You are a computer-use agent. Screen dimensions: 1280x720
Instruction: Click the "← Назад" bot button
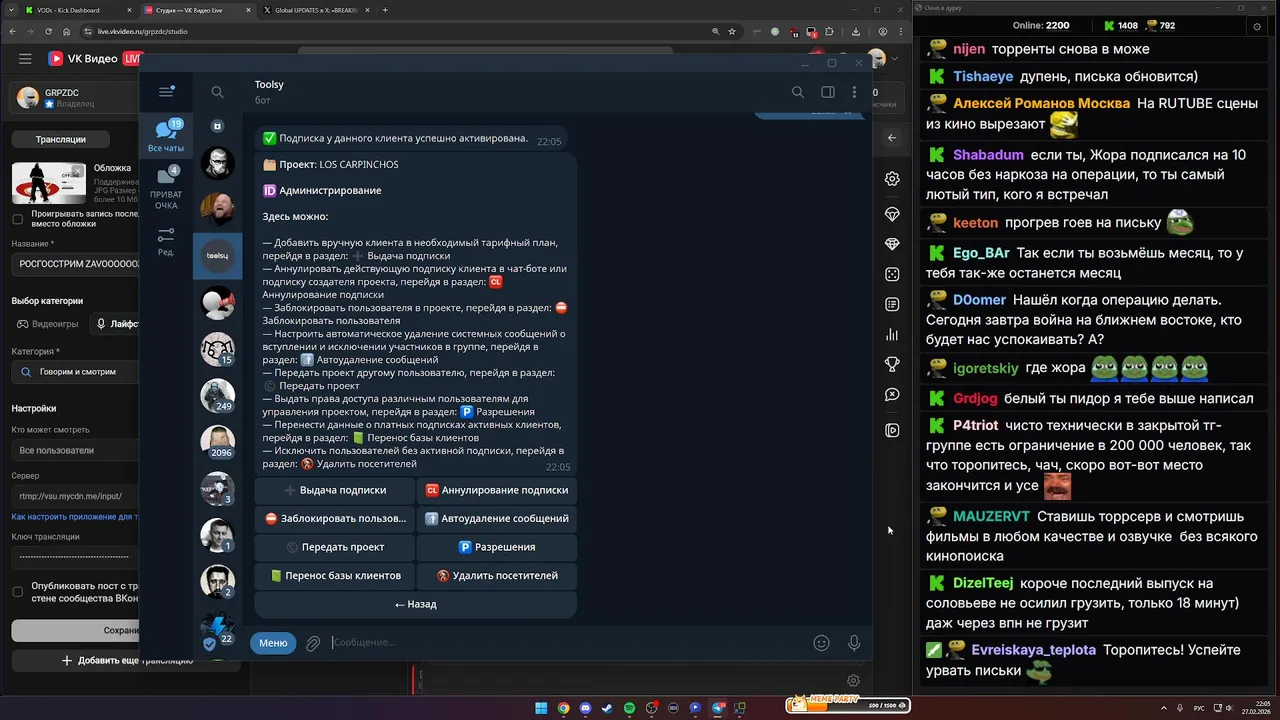(x=416, y=604)
